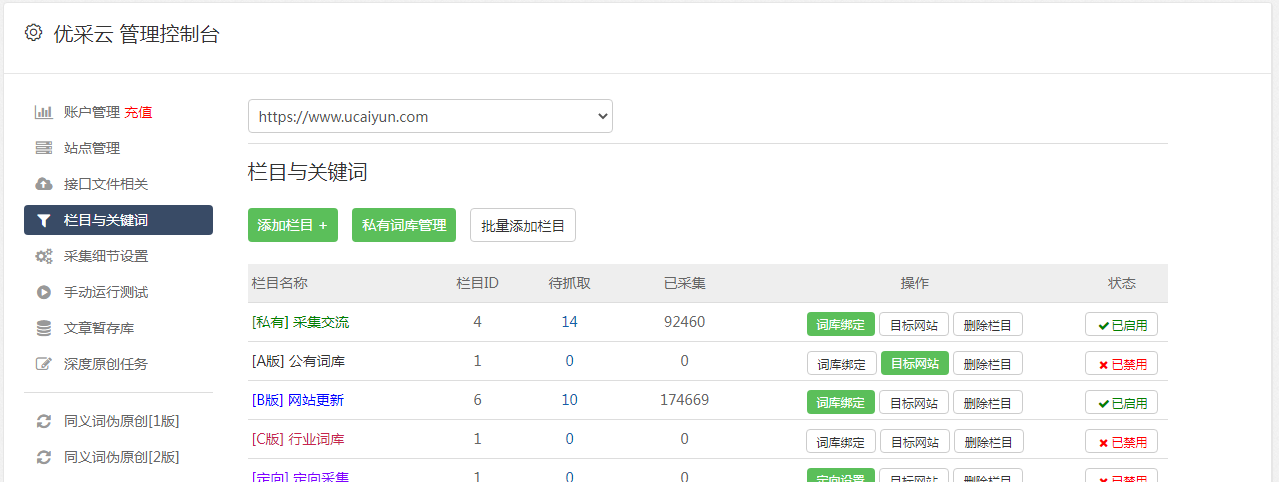The height and width of the screenshot is (482, 1279).
Task: Click the 状态 table header
Action: click(x=1122, y=283)
